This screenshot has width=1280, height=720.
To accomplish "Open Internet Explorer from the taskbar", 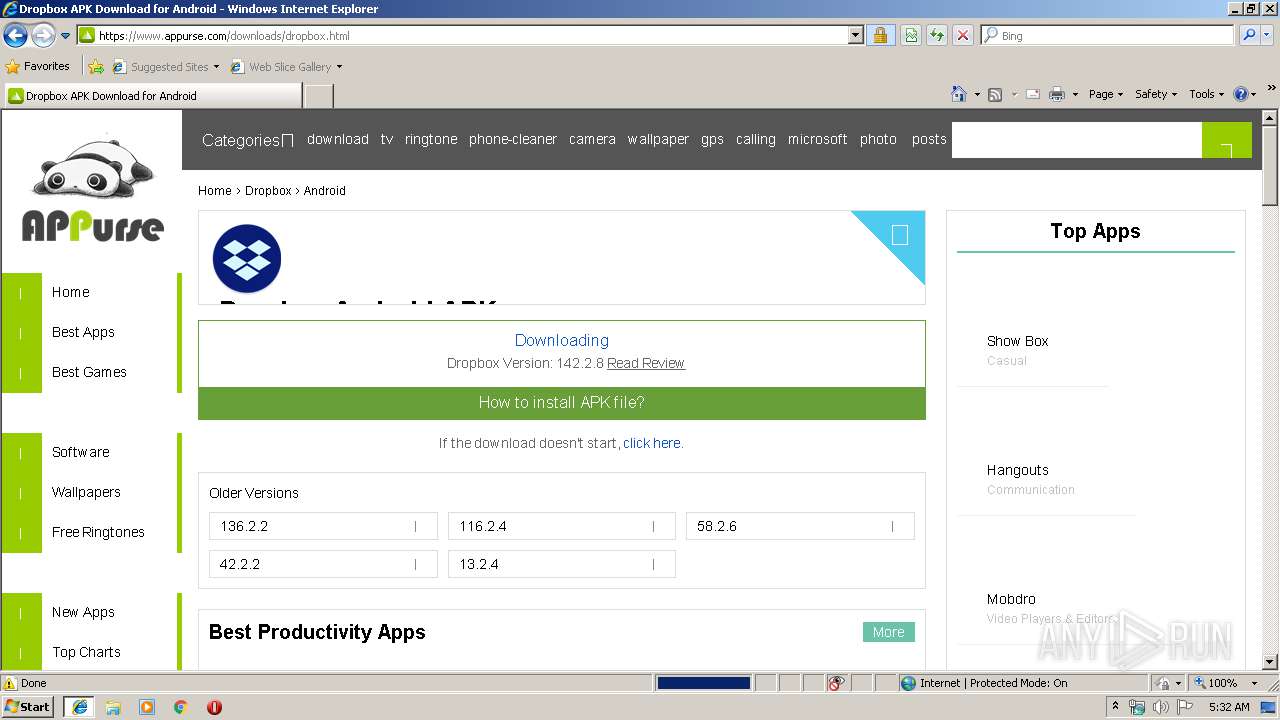I will (x=80, y=707).
